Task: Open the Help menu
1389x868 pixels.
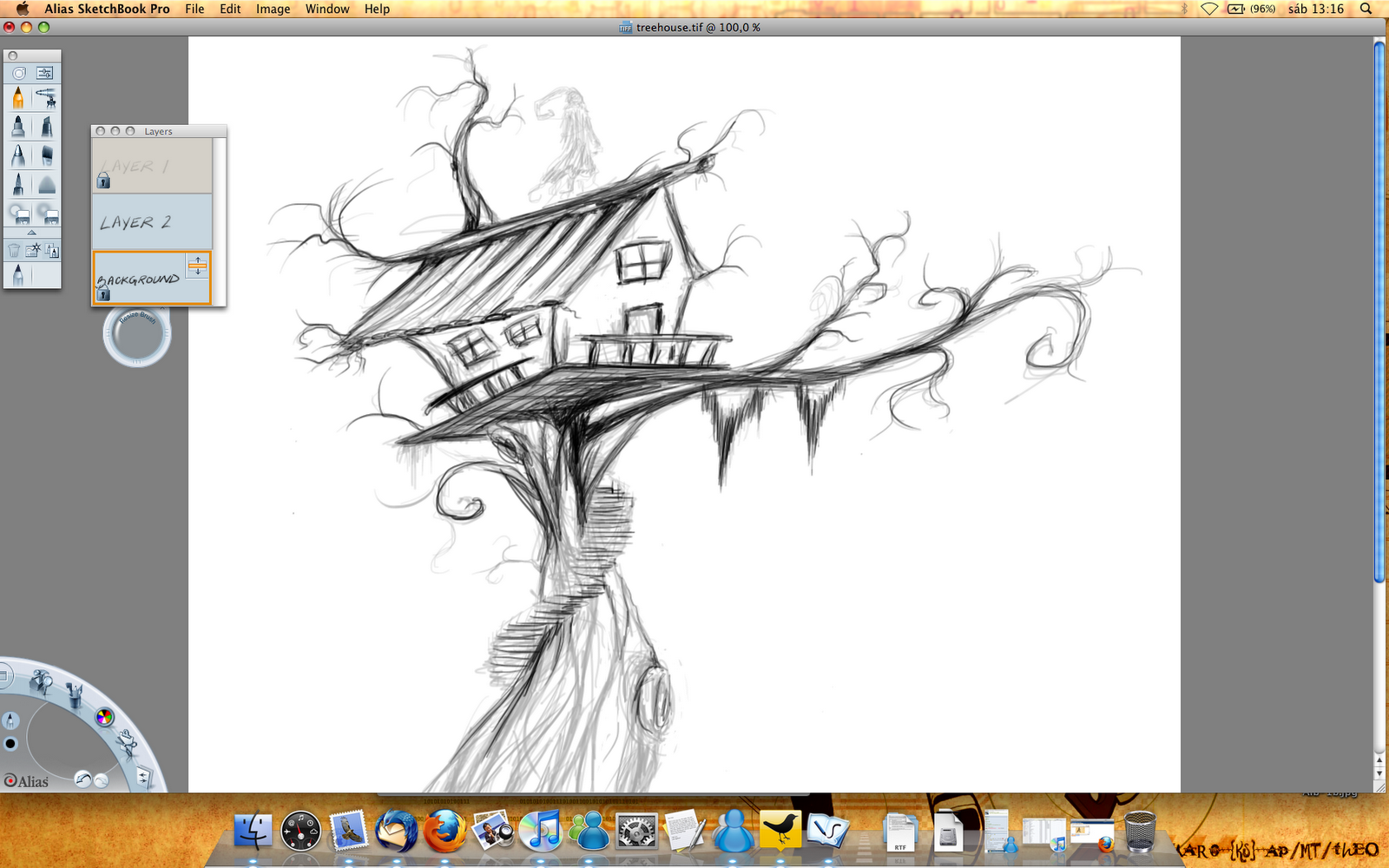Action: pyautogui.click(x=377, y=9)
